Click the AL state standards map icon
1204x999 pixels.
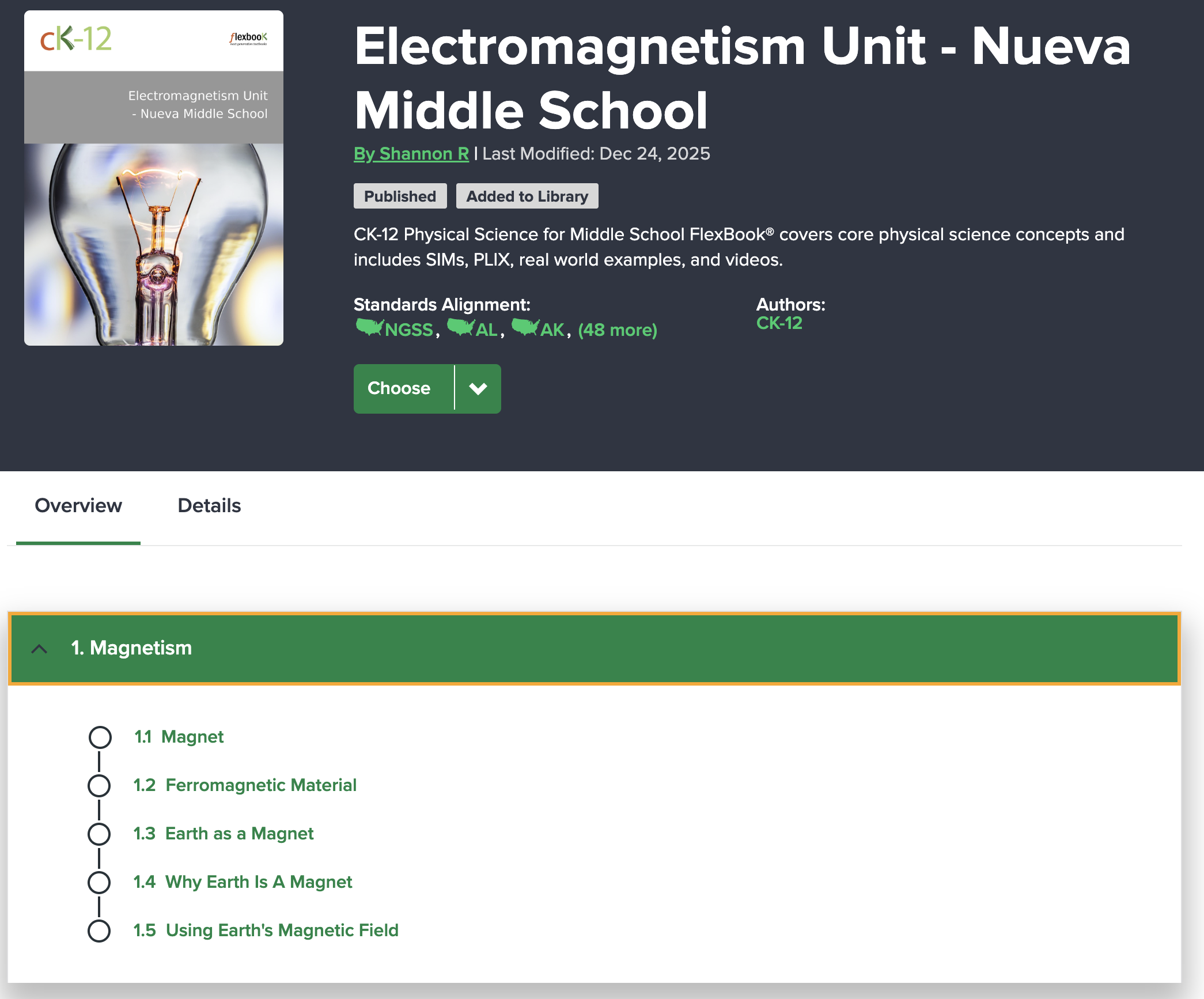tap(461, 328)
